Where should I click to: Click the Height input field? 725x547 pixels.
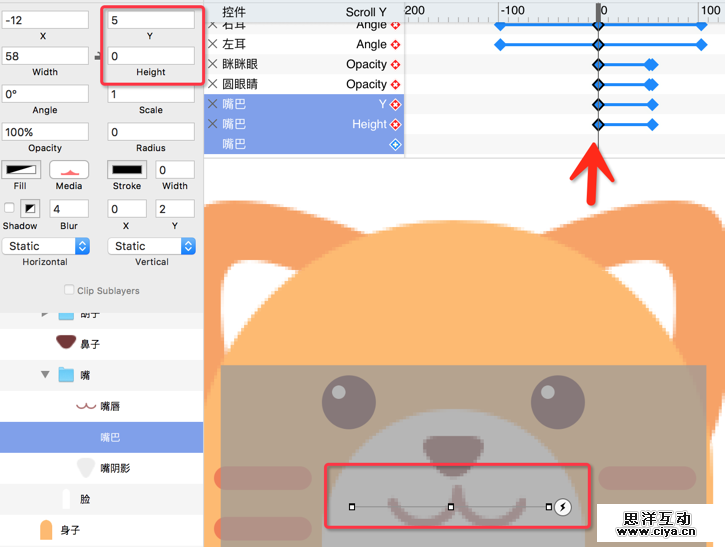pos(151,56)
